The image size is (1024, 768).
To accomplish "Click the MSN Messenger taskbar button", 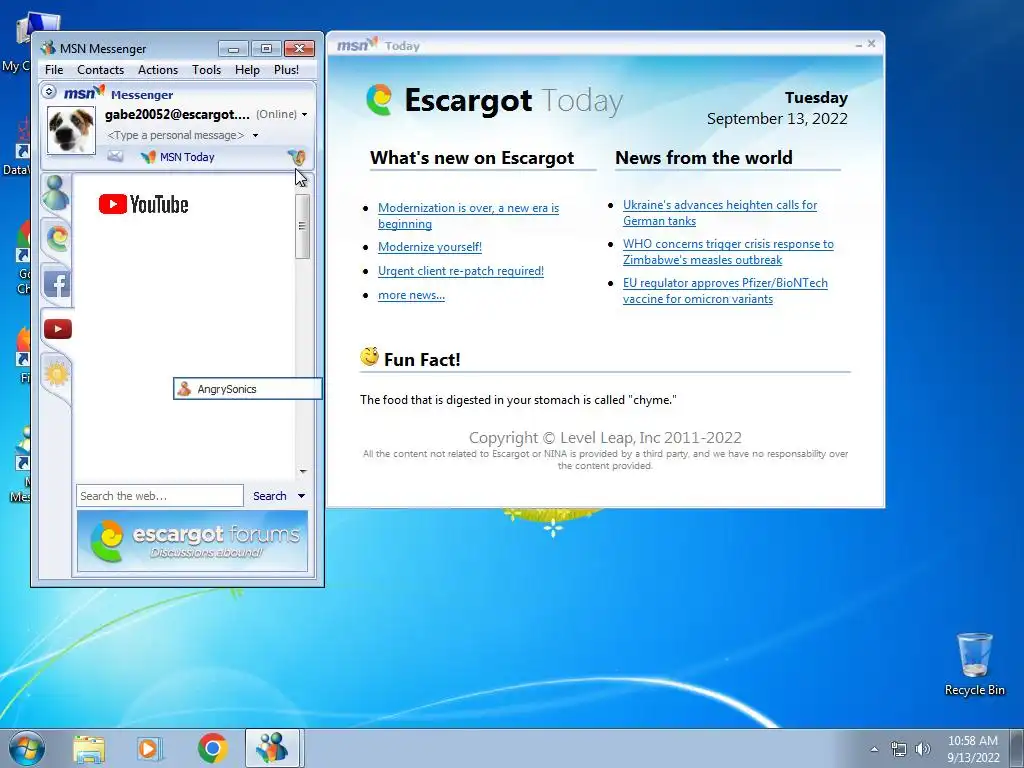I will tap(272, 748).
